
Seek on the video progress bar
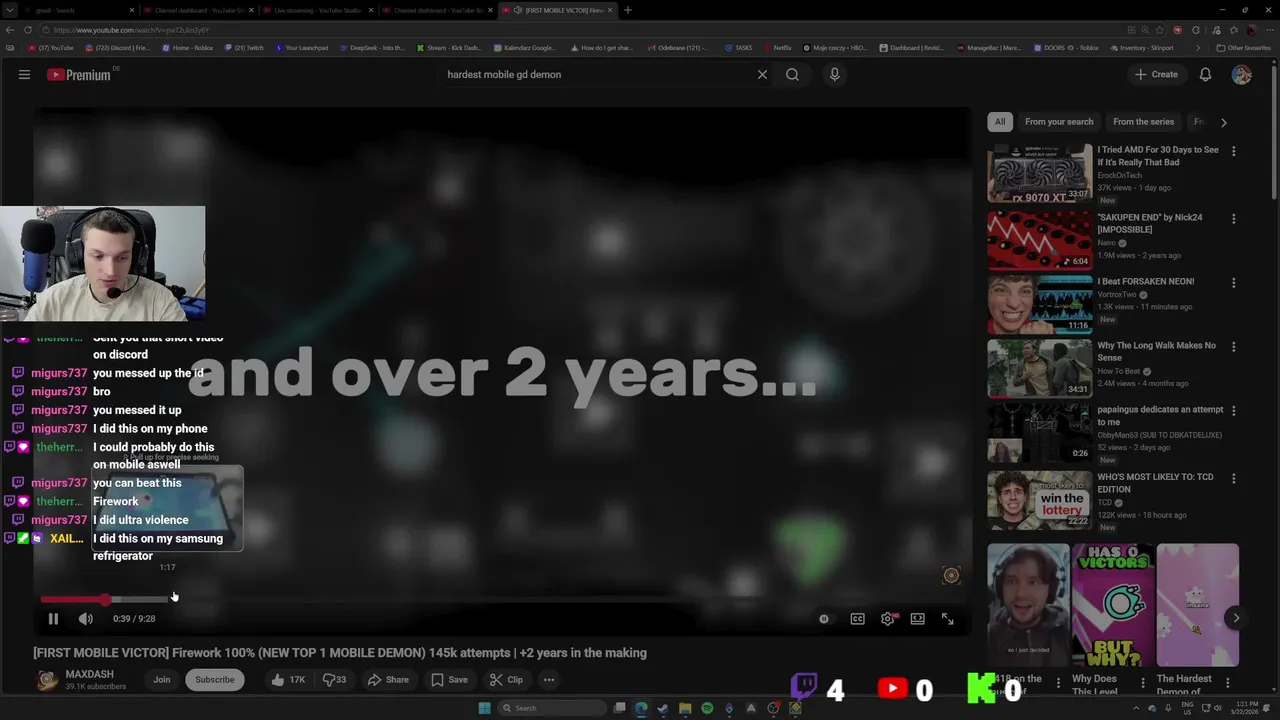(500, 600)
